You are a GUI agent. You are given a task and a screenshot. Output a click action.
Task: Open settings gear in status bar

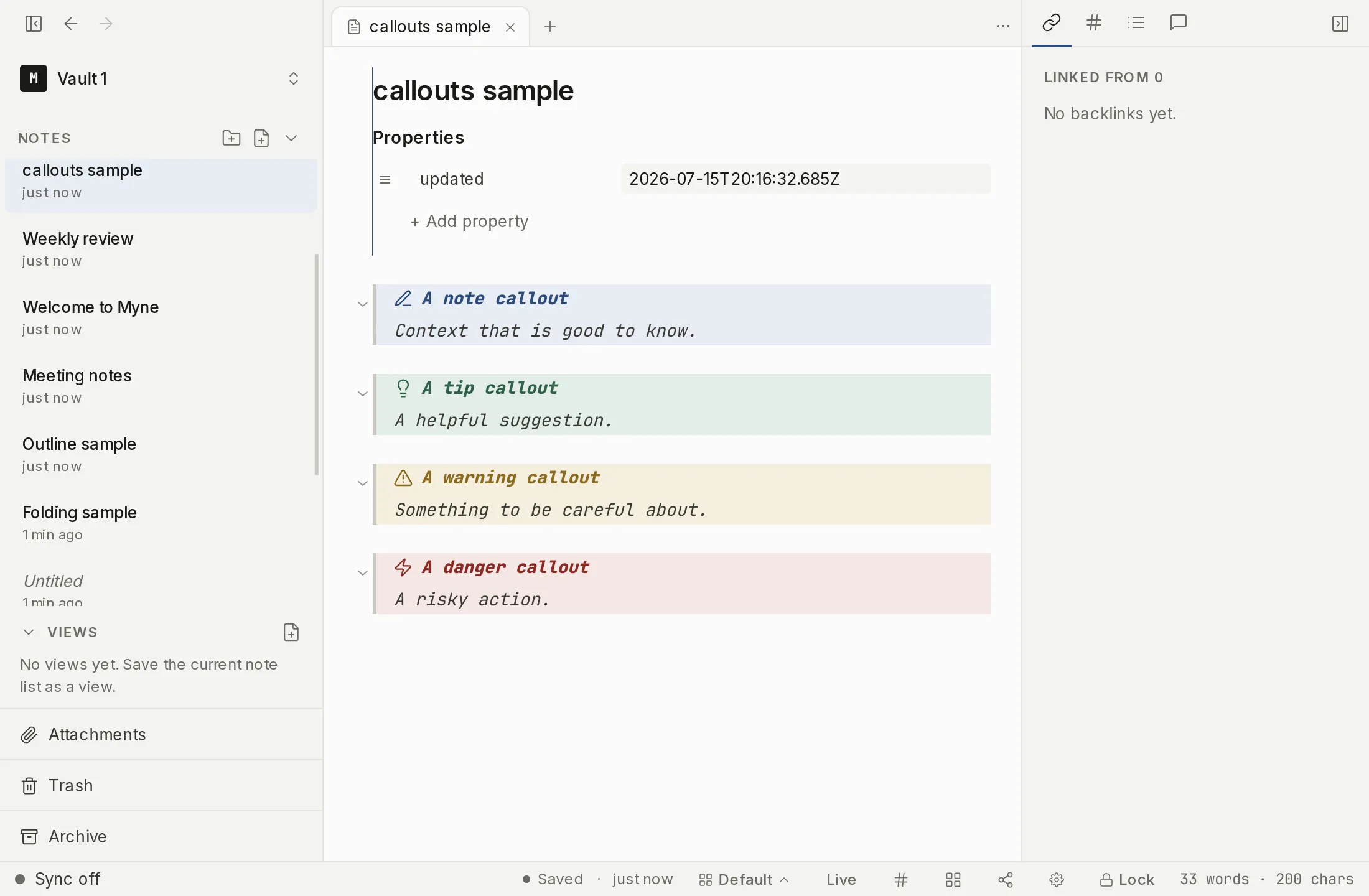click(x=1057, y=880)
